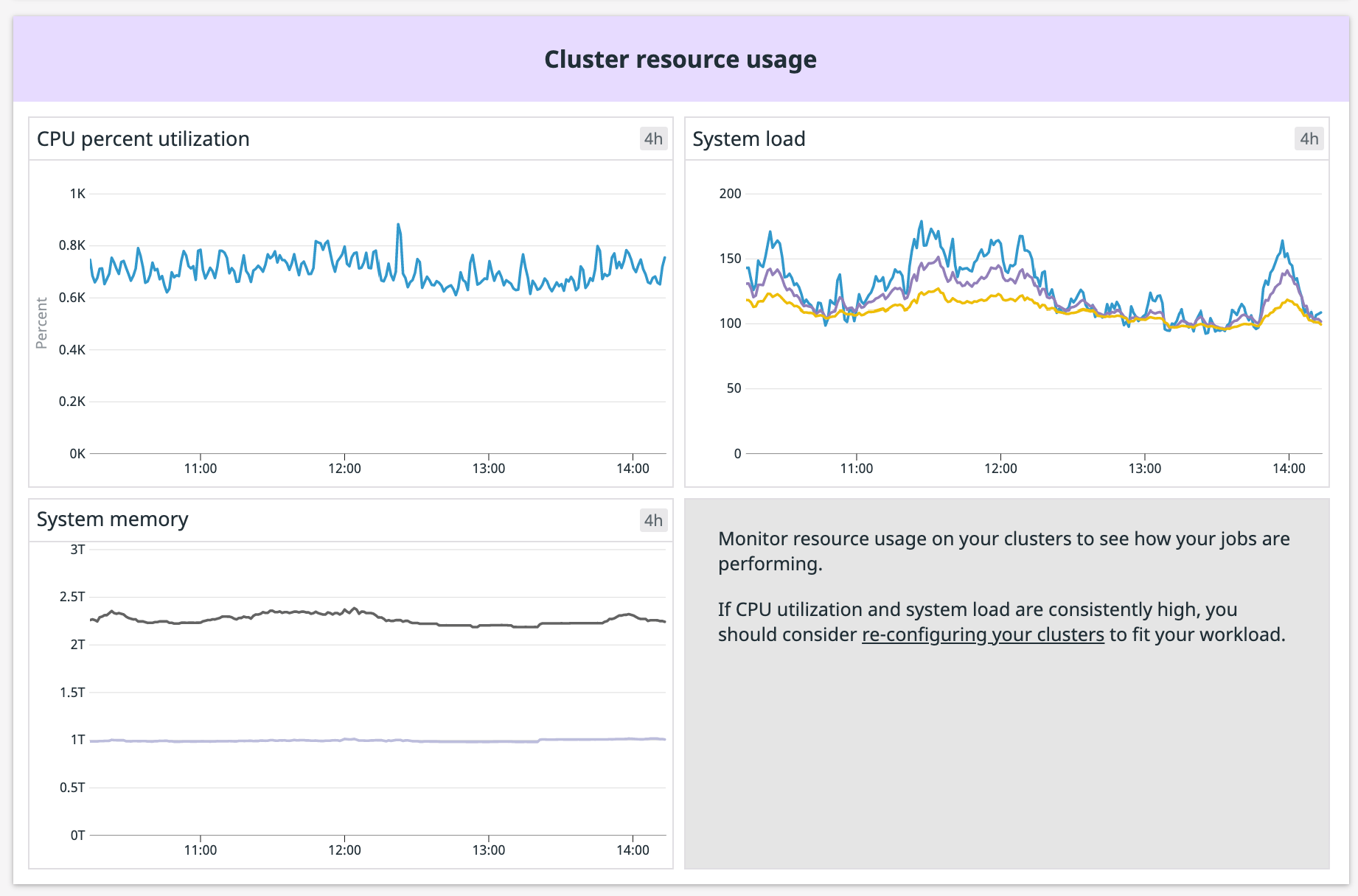Select the System memory chart title

tap(113, 519)
